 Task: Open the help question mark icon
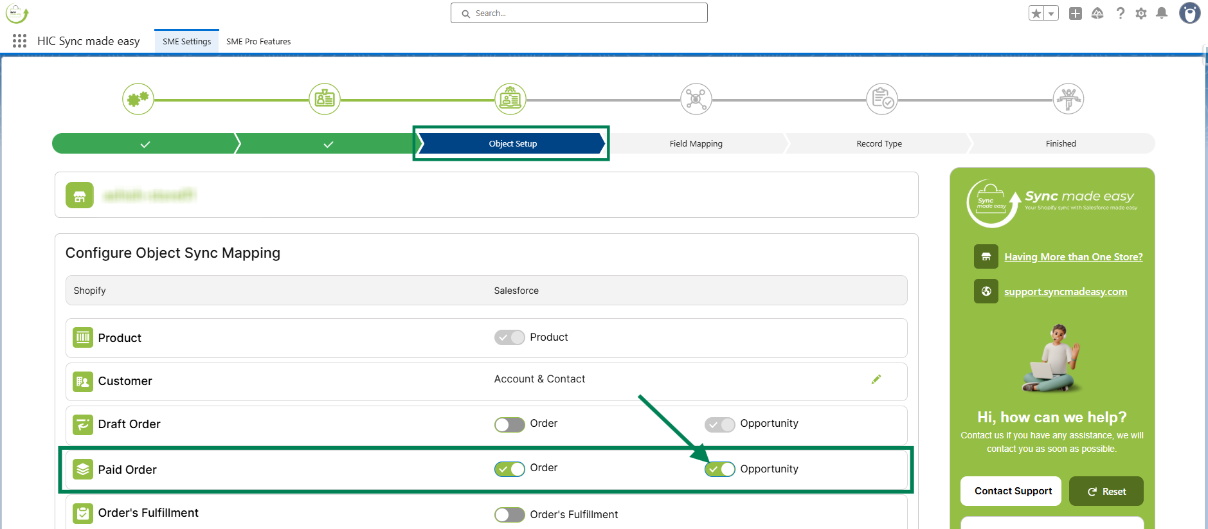tap(1120, 13)
